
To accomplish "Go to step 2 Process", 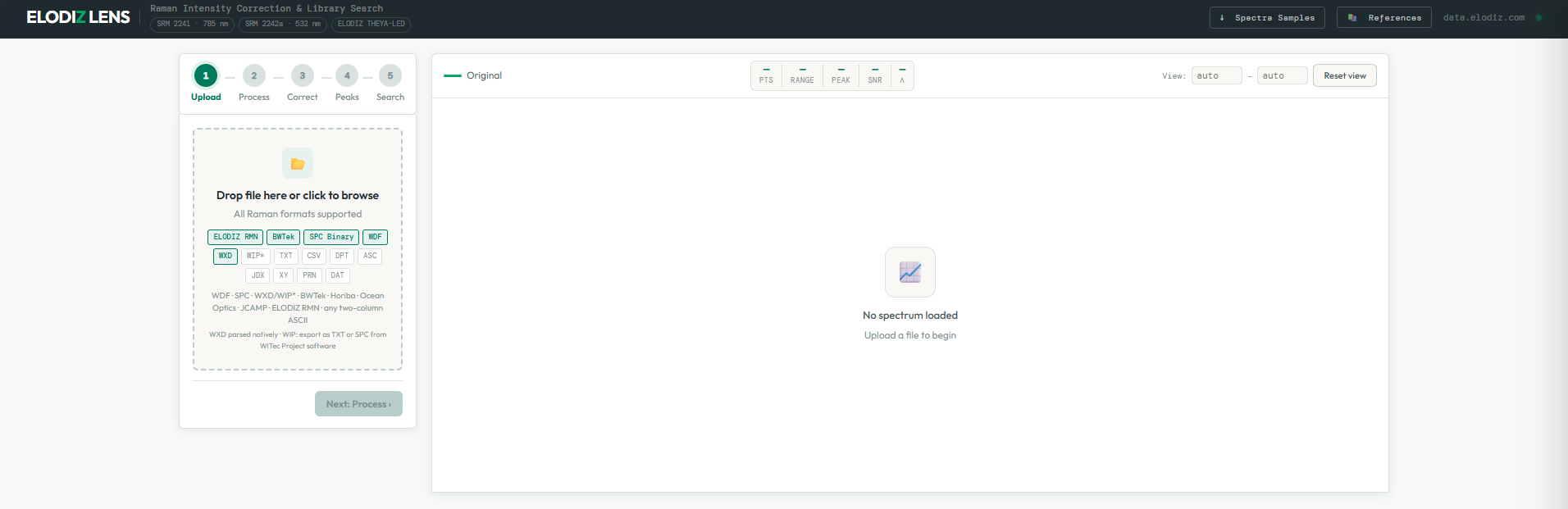I will [x=254, y=83].
